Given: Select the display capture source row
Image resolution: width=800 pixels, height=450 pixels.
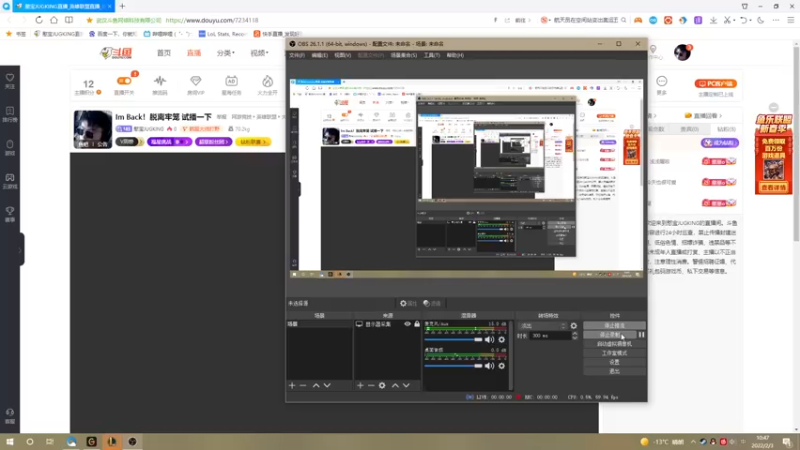Looking at the screenshot, I should click(x=387, y=324).
